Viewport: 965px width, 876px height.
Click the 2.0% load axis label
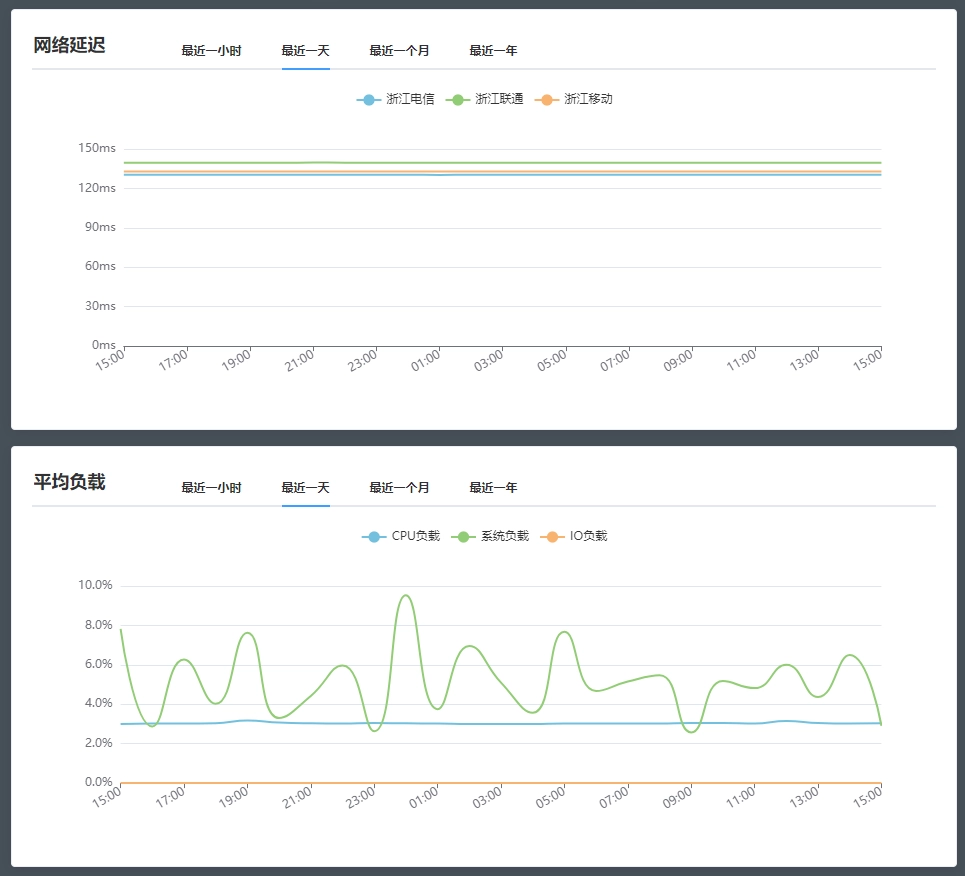[x=98, y=743]
